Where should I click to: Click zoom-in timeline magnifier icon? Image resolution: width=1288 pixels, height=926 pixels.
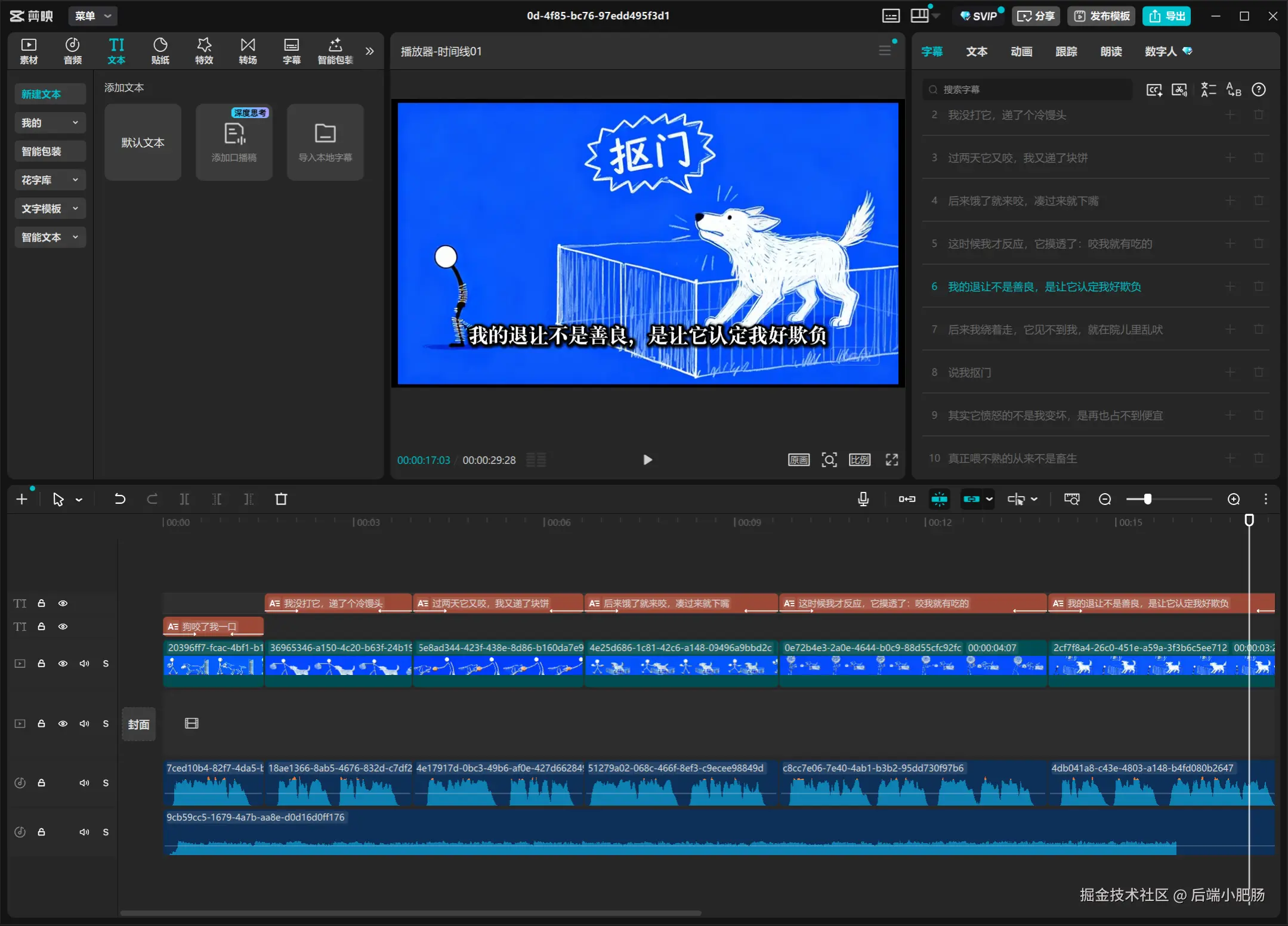click(1234, 499)
